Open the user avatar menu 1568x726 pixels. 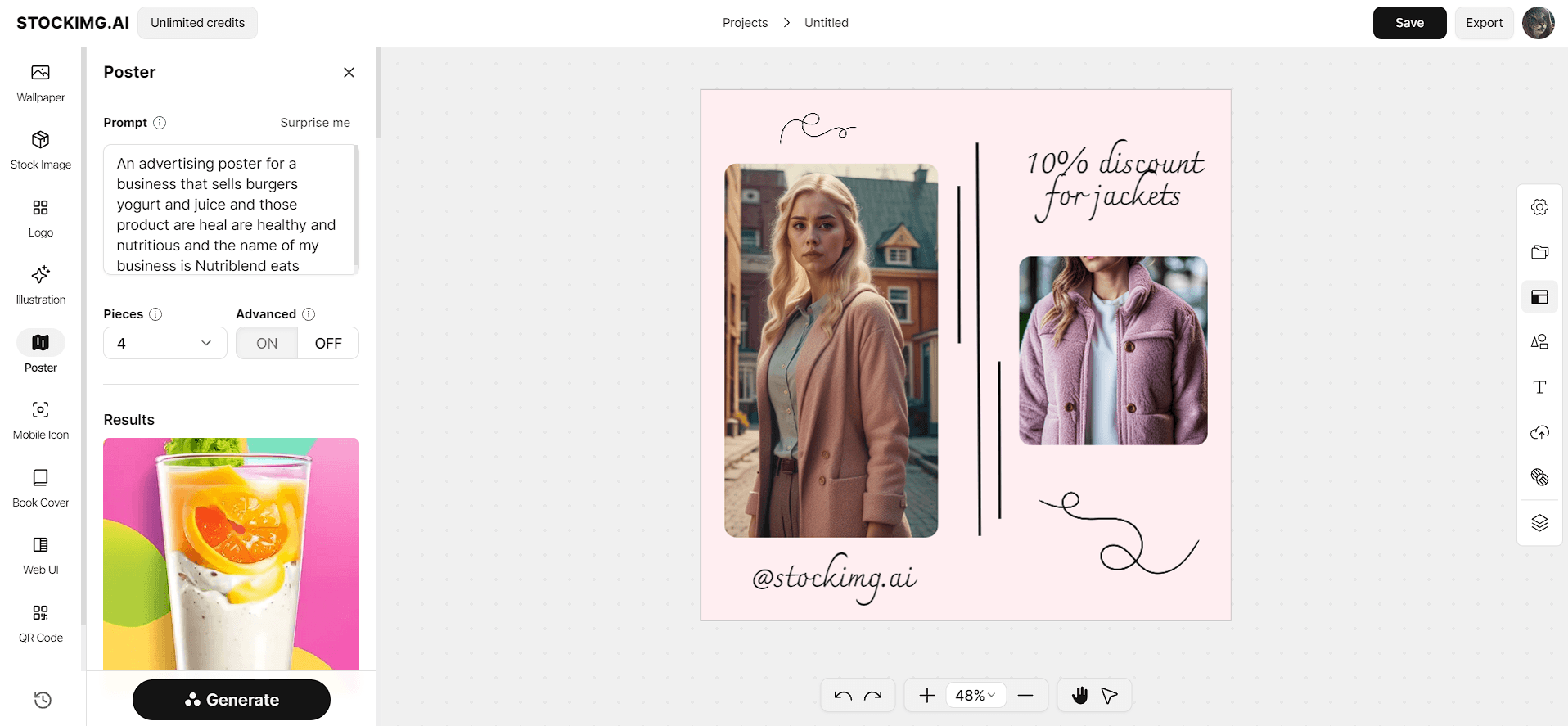[x=1539, y=23]
